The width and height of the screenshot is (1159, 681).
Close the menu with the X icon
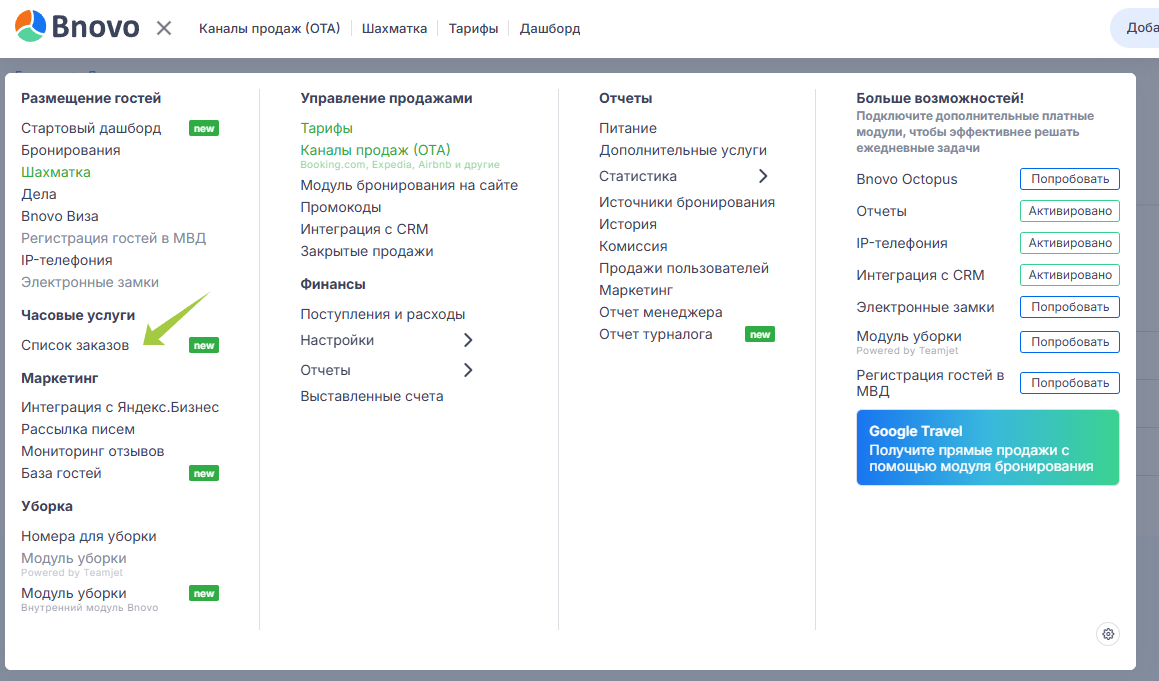click(164, 28)
